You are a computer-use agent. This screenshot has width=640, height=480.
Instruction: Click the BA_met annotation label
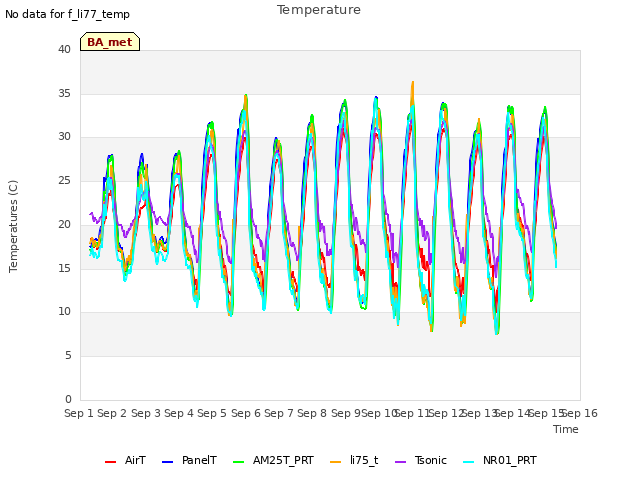click(110, 42)
